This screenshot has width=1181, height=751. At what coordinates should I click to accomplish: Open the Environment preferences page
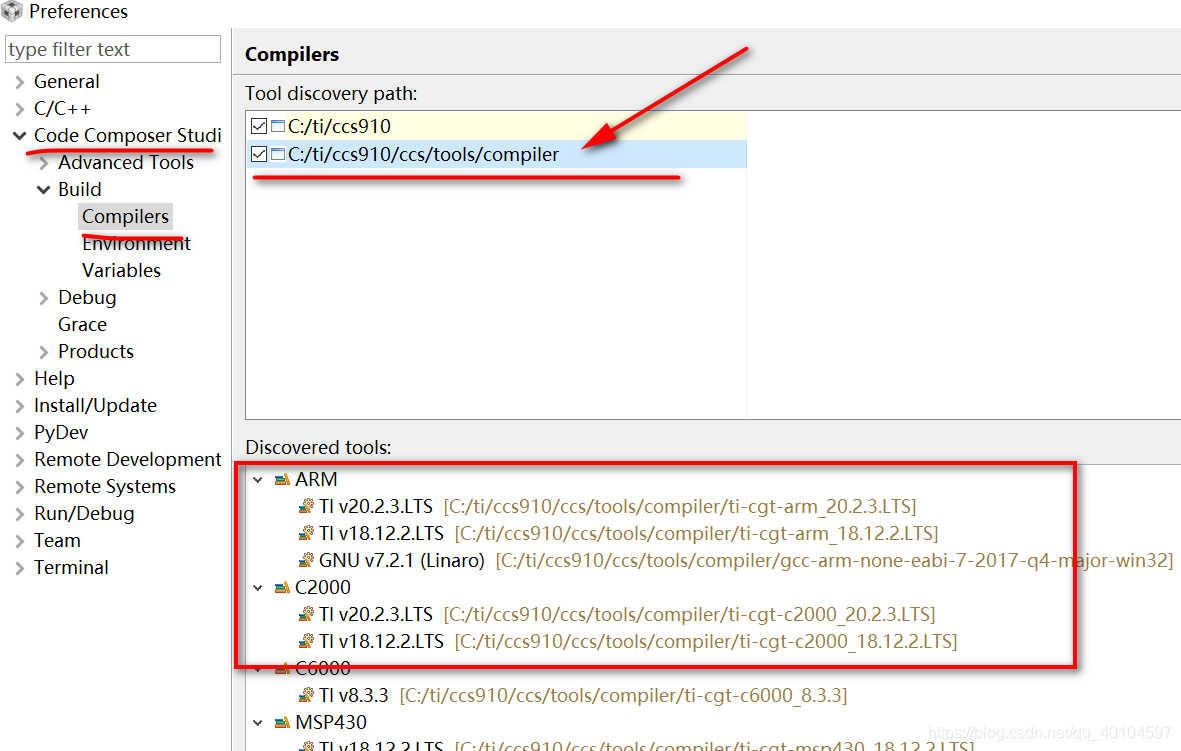pos(136,243)
